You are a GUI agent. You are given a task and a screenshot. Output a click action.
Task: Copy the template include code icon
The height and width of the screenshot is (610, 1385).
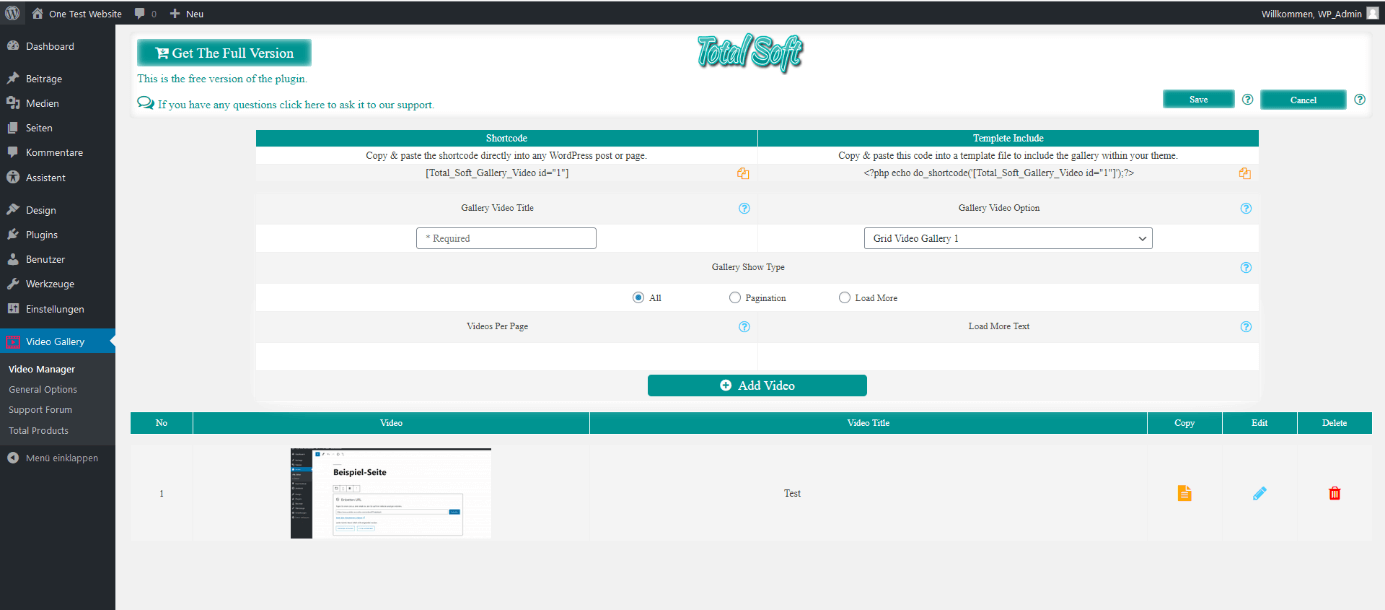tap(1245, 173)
